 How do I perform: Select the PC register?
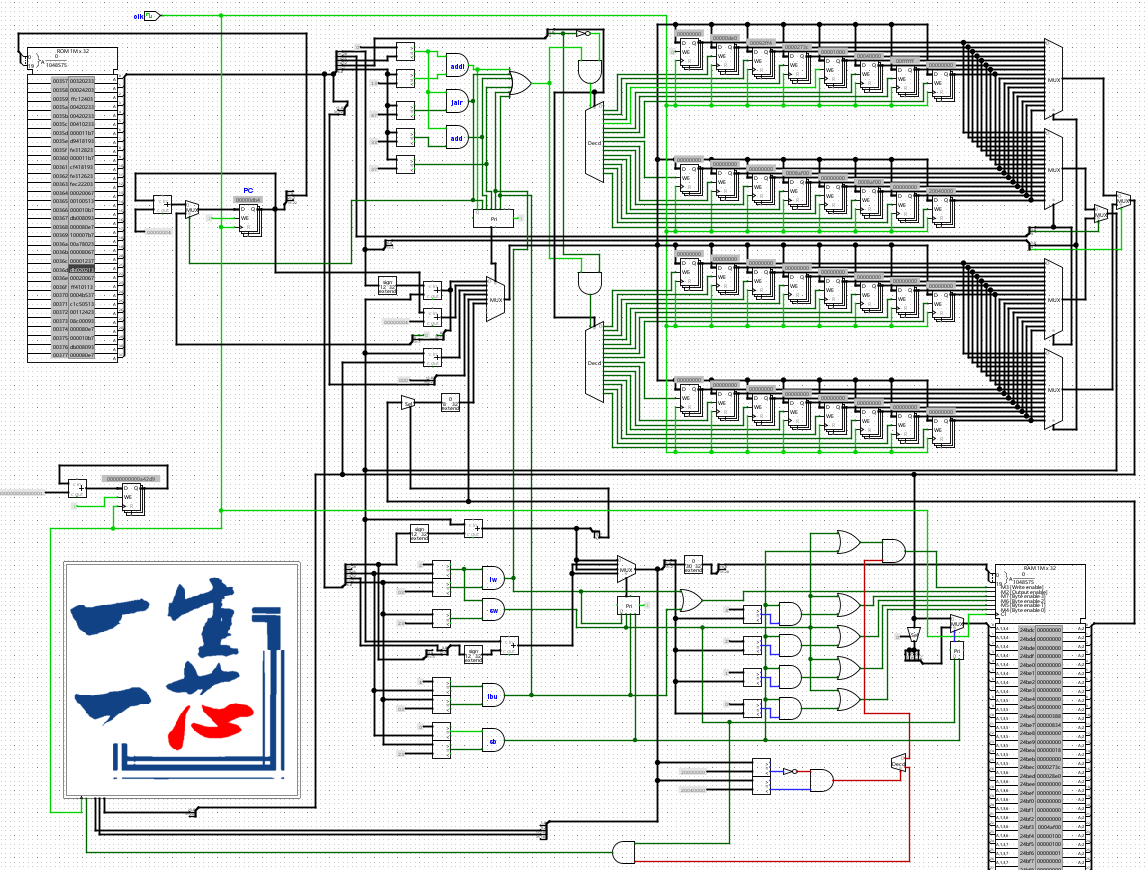coord(249,220)
